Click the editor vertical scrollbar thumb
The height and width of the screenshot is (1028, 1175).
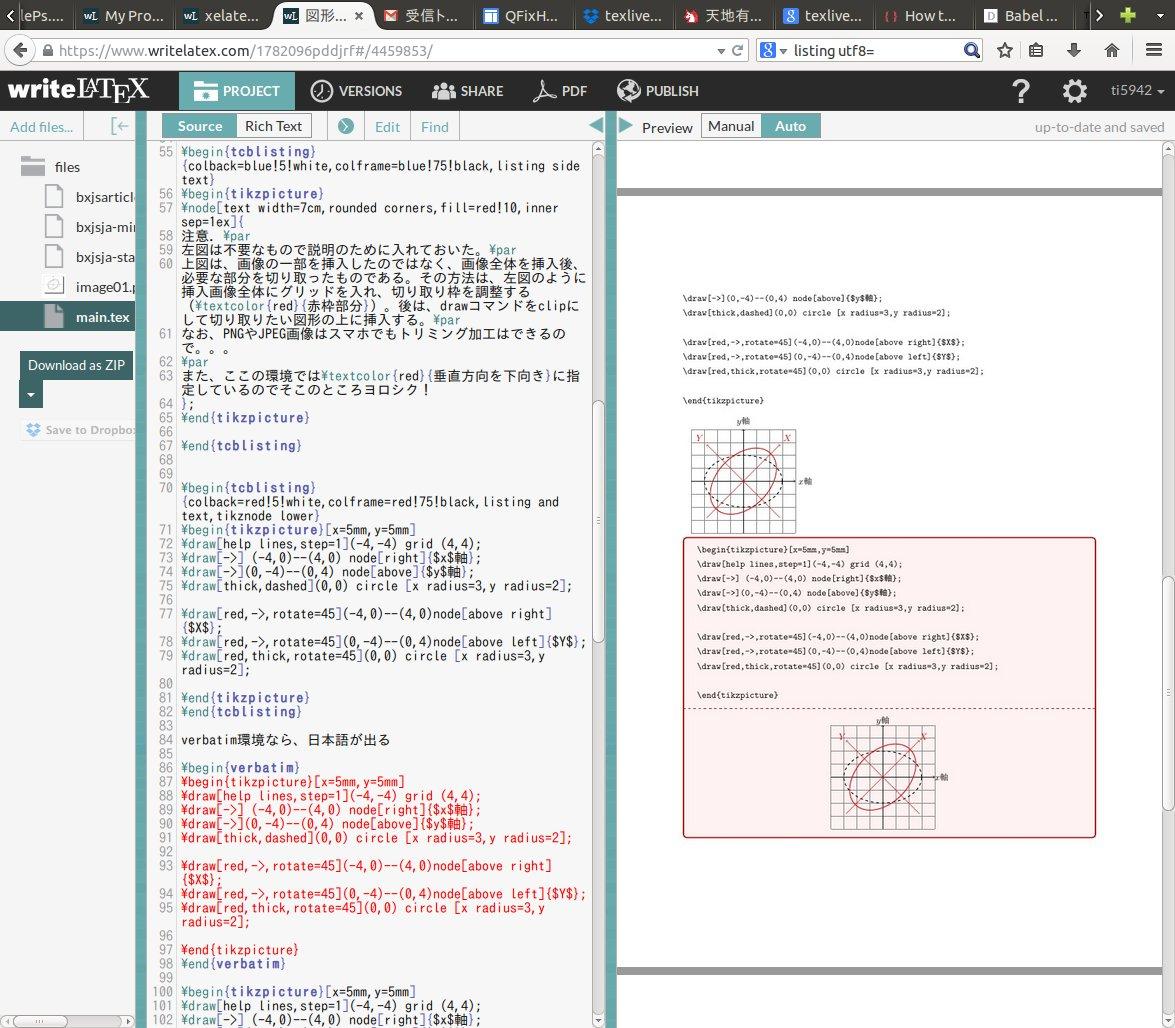point(598,521)
